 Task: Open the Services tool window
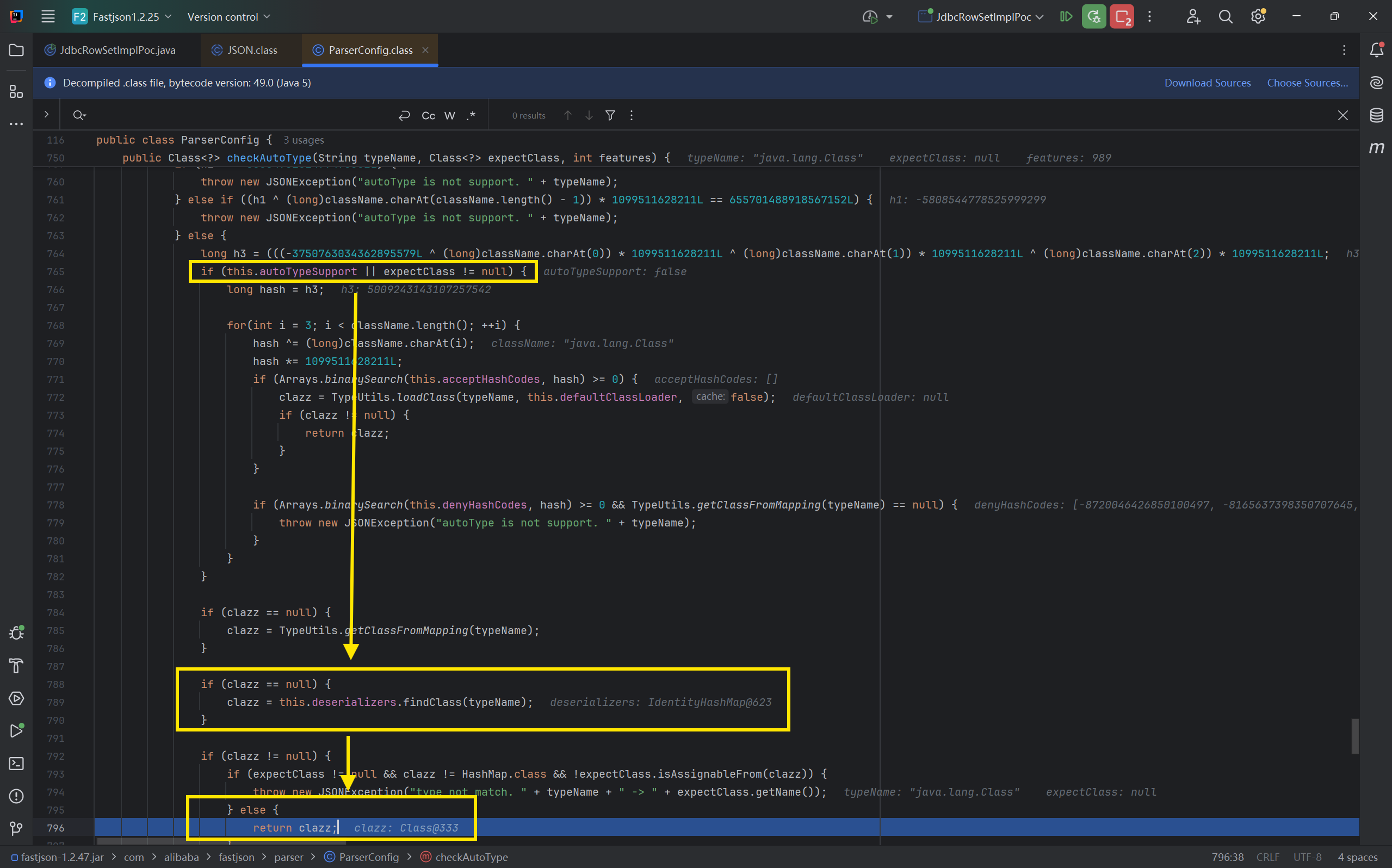[17, 699]
